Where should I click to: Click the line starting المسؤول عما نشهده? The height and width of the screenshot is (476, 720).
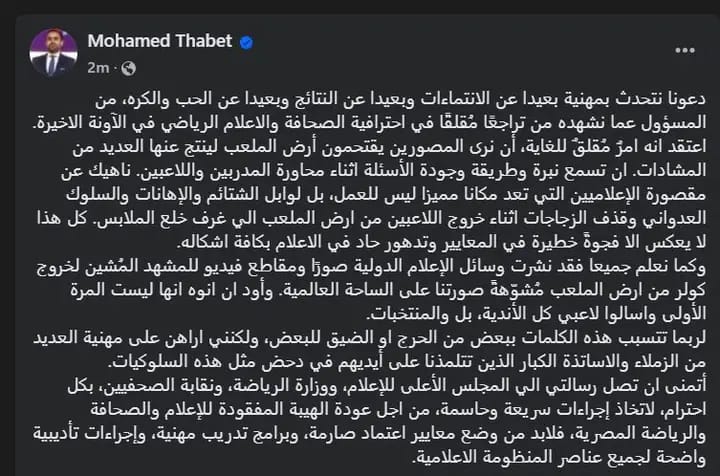(371, 123)
